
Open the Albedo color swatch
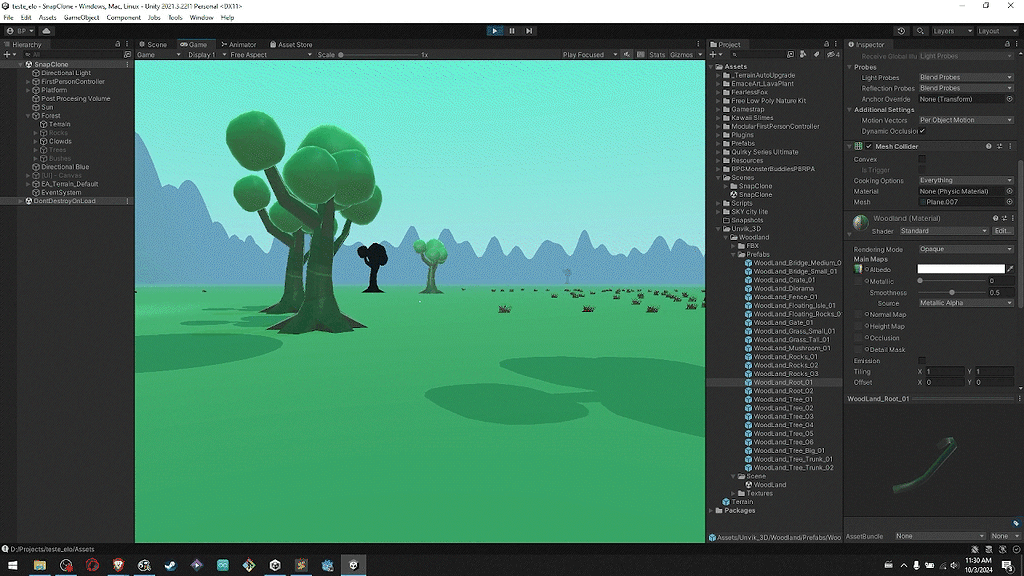point(962,269)
